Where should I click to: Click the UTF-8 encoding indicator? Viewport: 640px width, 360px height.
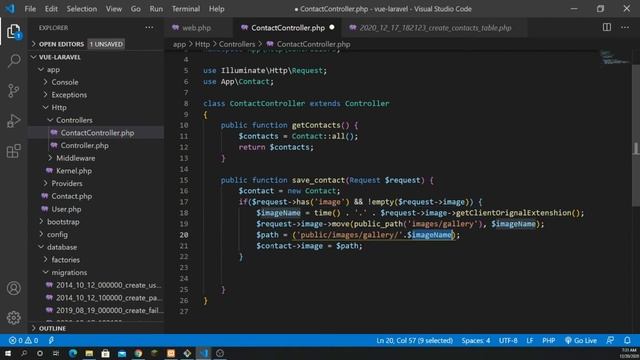coord(508,340)
